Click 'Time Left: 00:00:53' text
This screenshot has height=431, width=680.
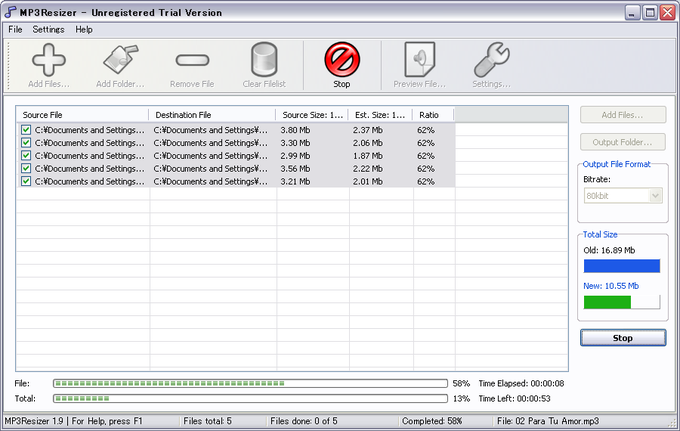click(514, 398)
